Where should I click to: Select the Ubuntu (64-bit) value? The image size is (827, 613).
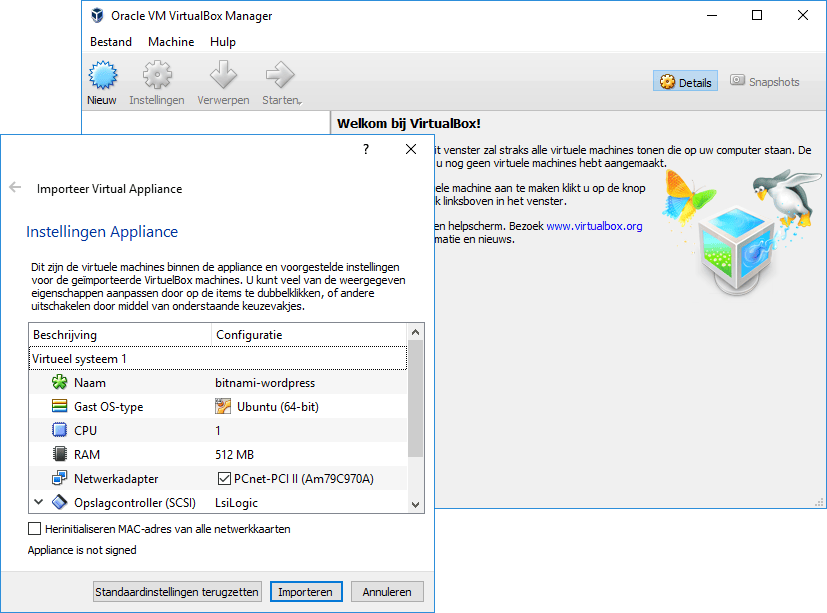coord(278,407)
